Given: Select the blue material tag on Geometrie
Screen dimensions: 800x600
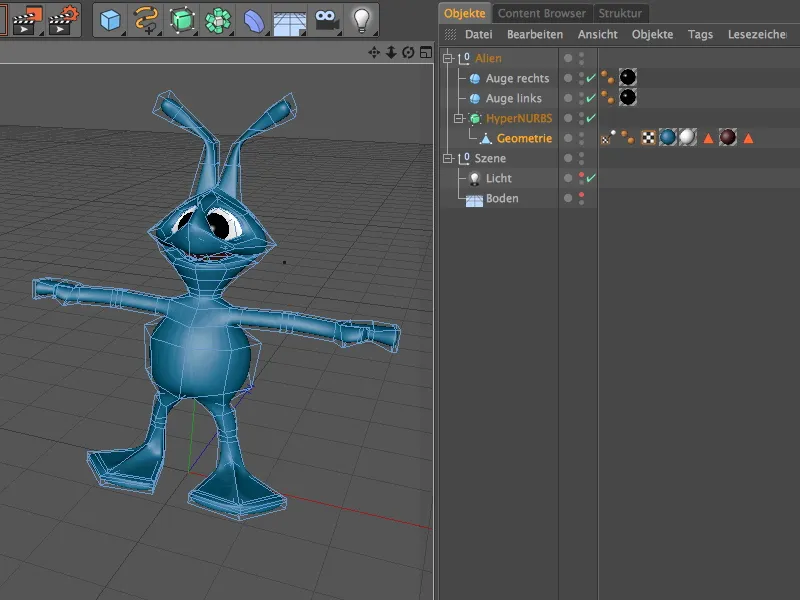Looking at the screenshot, I should [667, 137].
